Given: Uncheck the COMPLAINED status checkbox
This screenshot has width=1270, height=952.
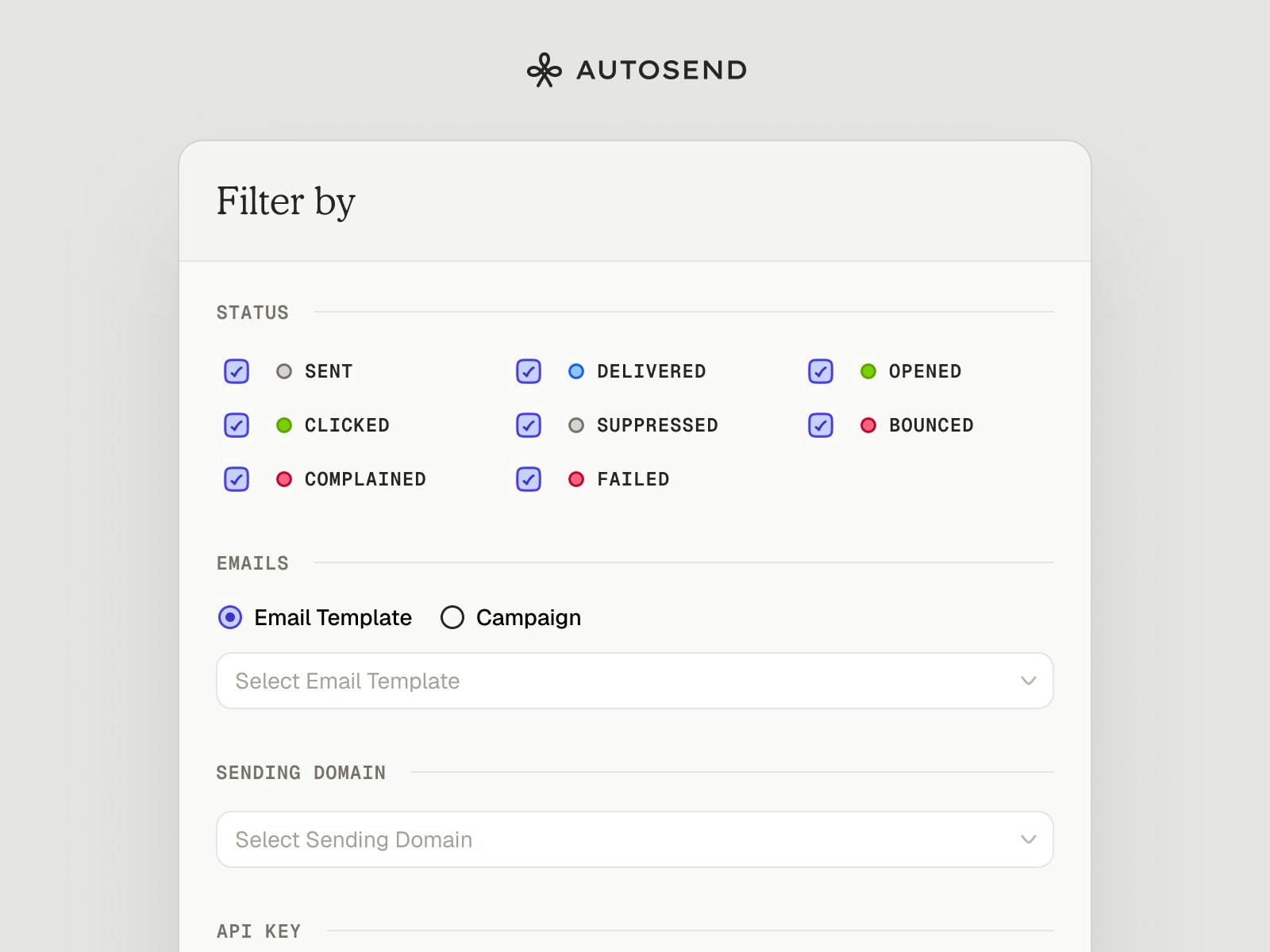Looking at the screenshot, I should (236, 479).
